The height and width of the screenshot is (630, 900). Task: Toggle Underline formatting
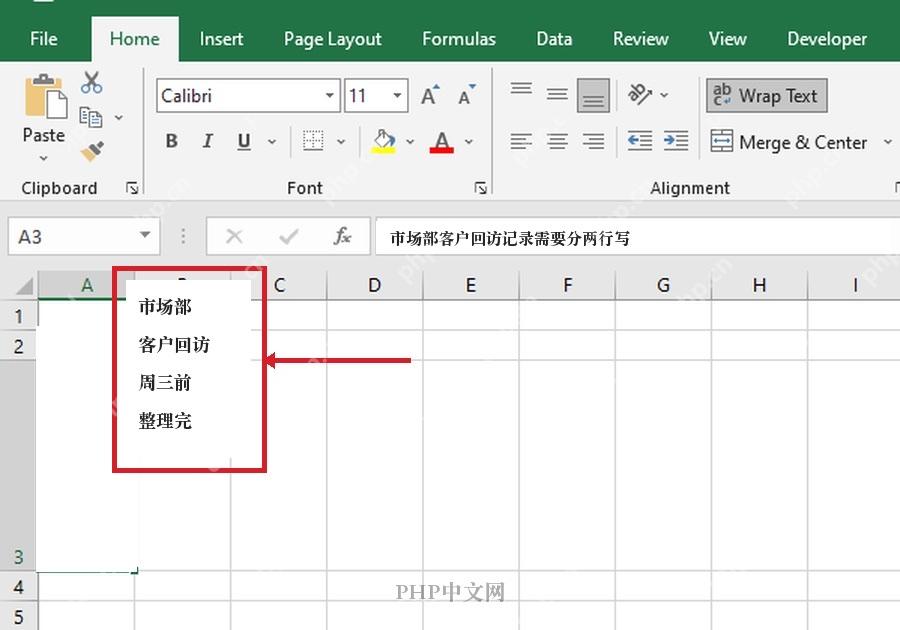click(x=244, y=141)
